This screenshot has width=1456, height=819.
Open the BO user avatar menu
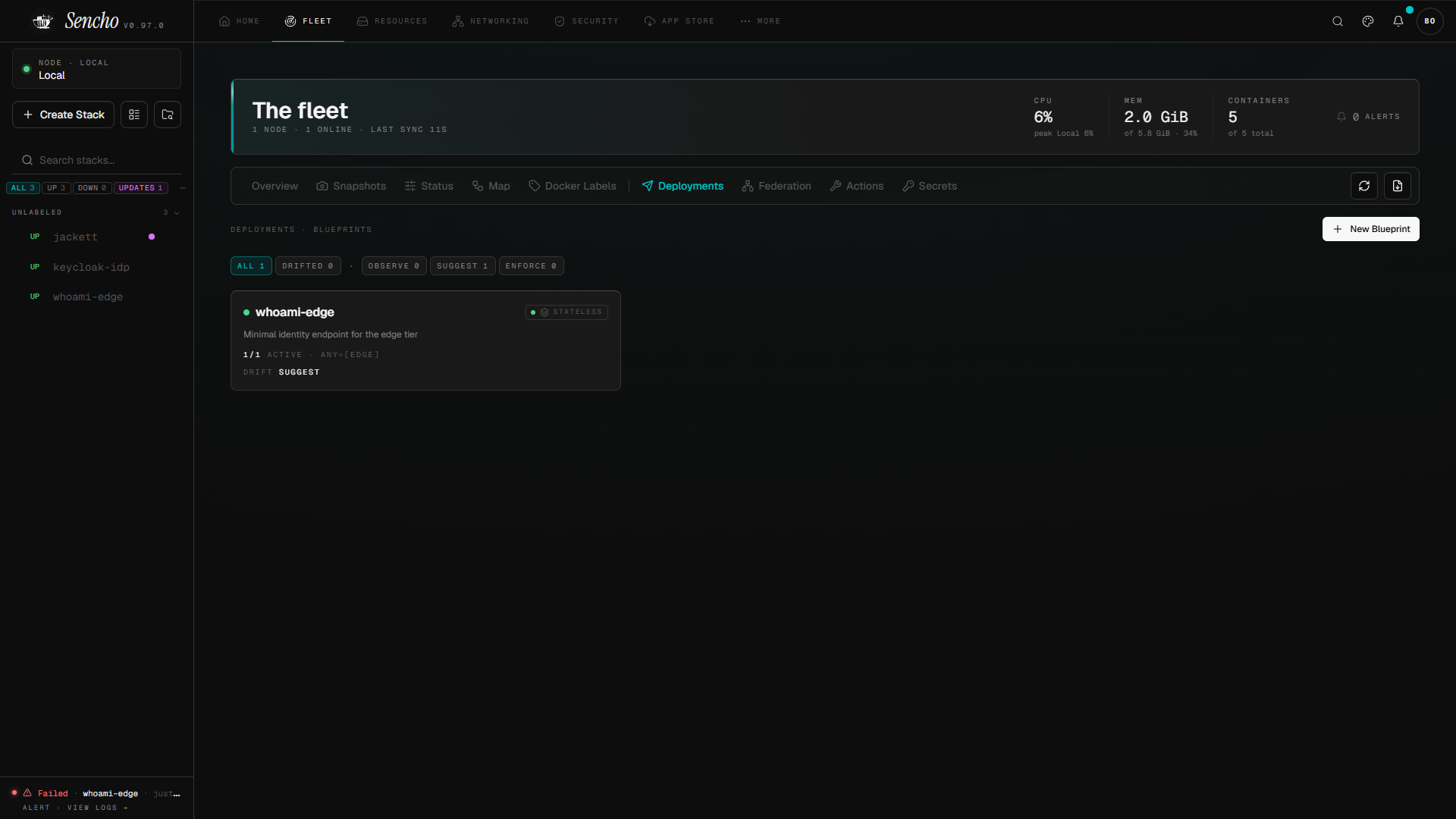pos(1430,21)
